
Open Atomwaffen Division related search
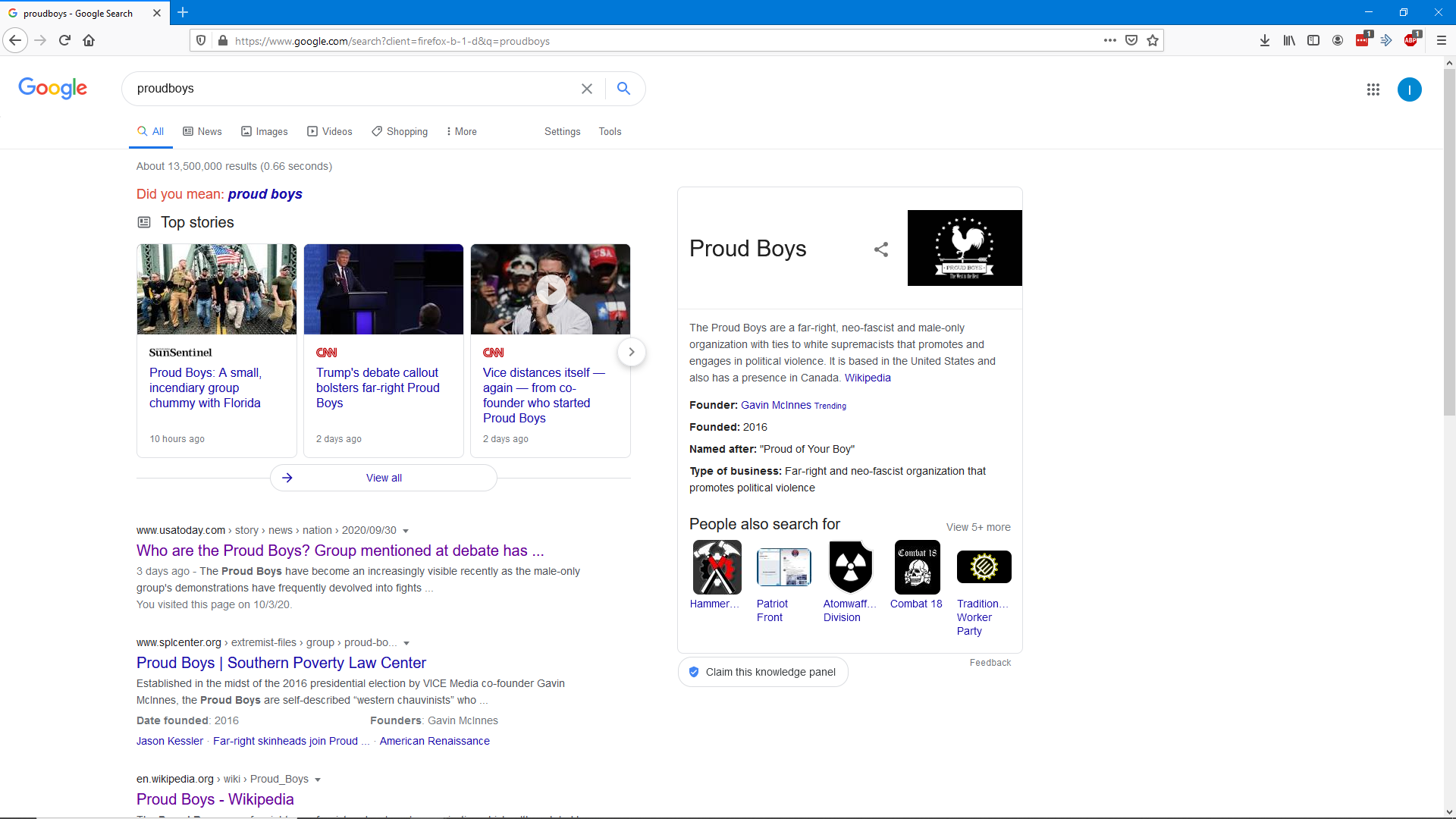click(x=851, y=582)
